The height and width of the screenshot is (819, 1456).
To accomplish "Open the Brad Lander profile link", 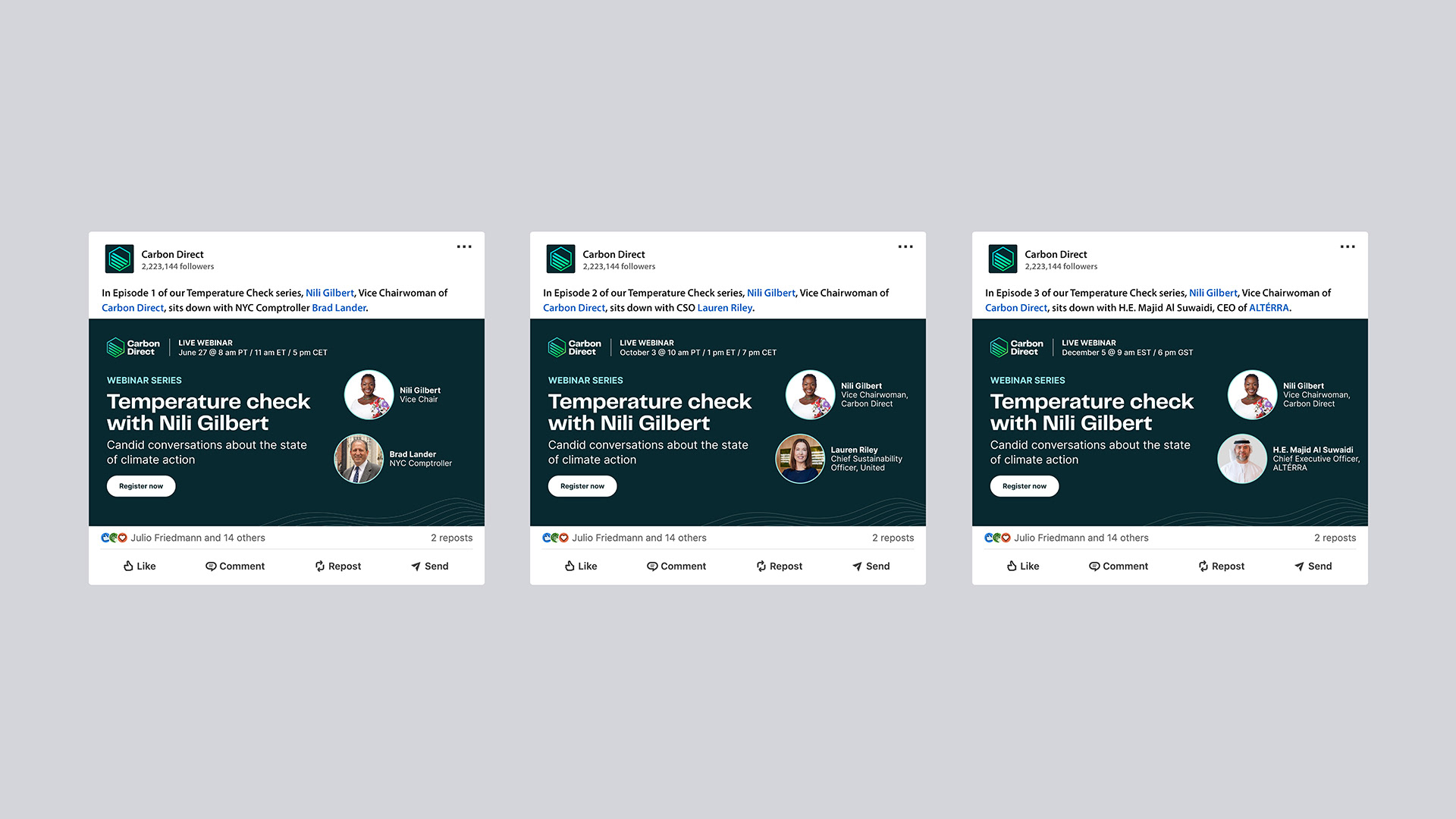I will tap(339, 308).
